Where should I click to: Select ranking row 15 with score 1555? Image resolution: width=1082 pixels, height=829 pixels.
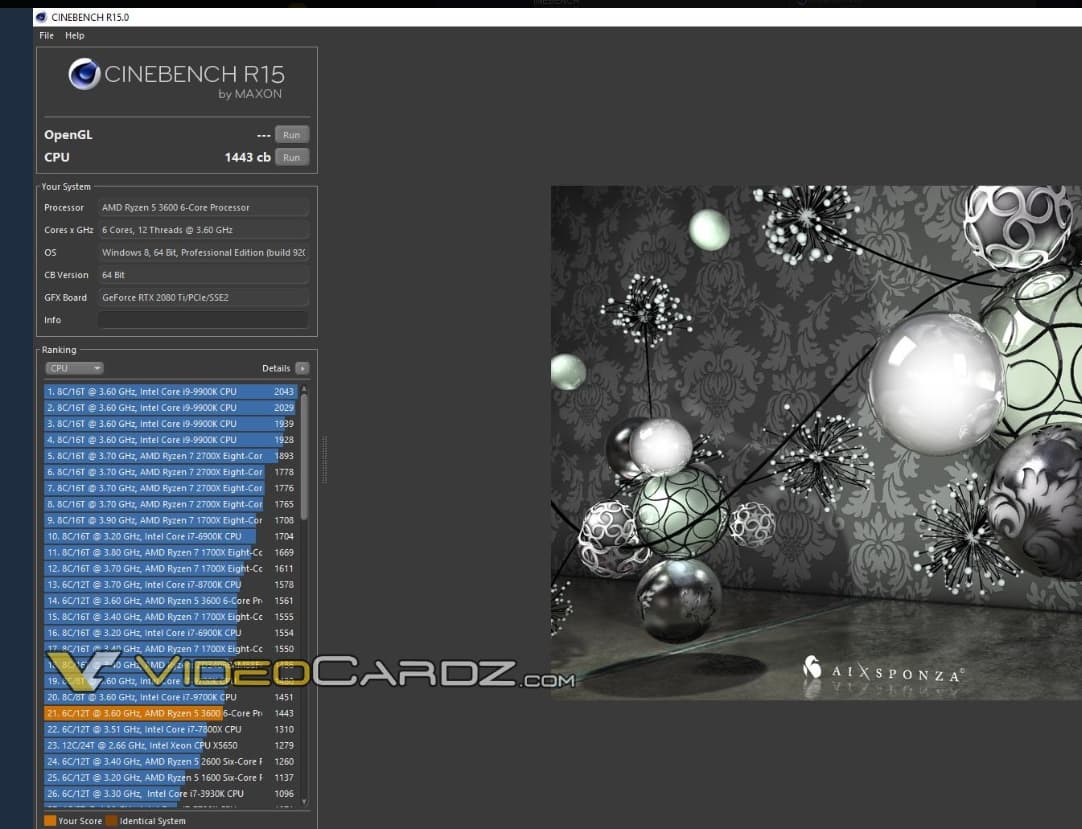coord(171,617)
